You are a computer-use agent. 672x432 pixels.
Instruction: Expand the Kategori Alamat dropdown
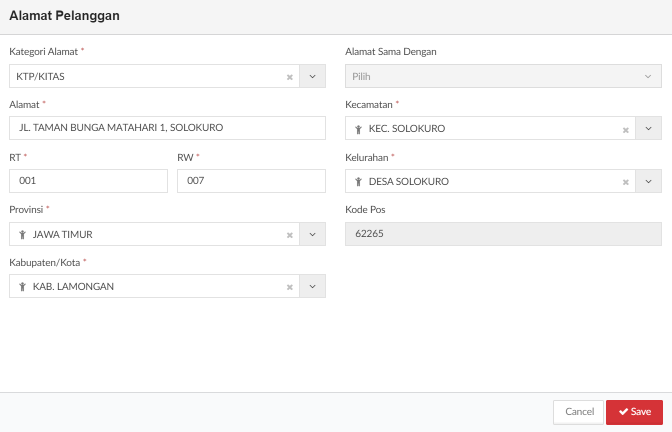coord(312,76)
